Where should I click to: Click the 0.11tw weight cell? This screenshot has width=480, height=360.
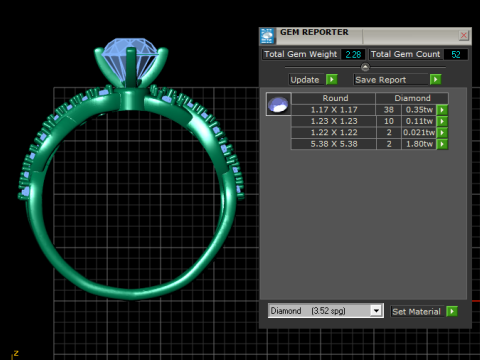[x=419, y=121]
